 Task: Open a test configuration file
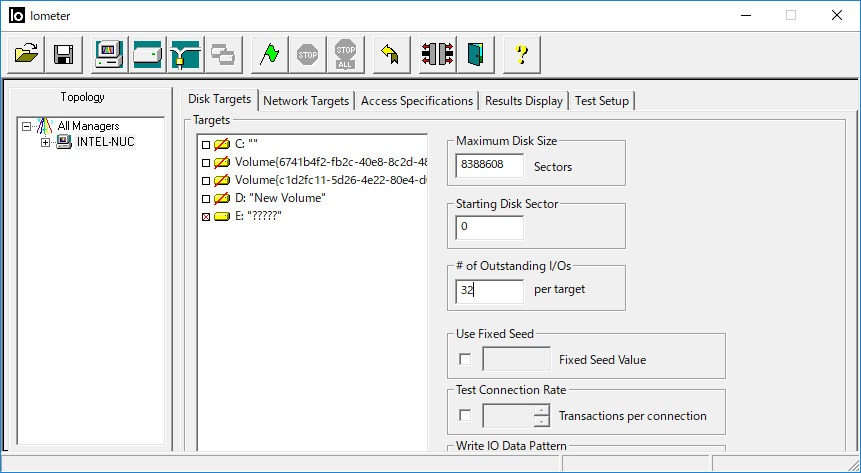[x=27, y=55]
